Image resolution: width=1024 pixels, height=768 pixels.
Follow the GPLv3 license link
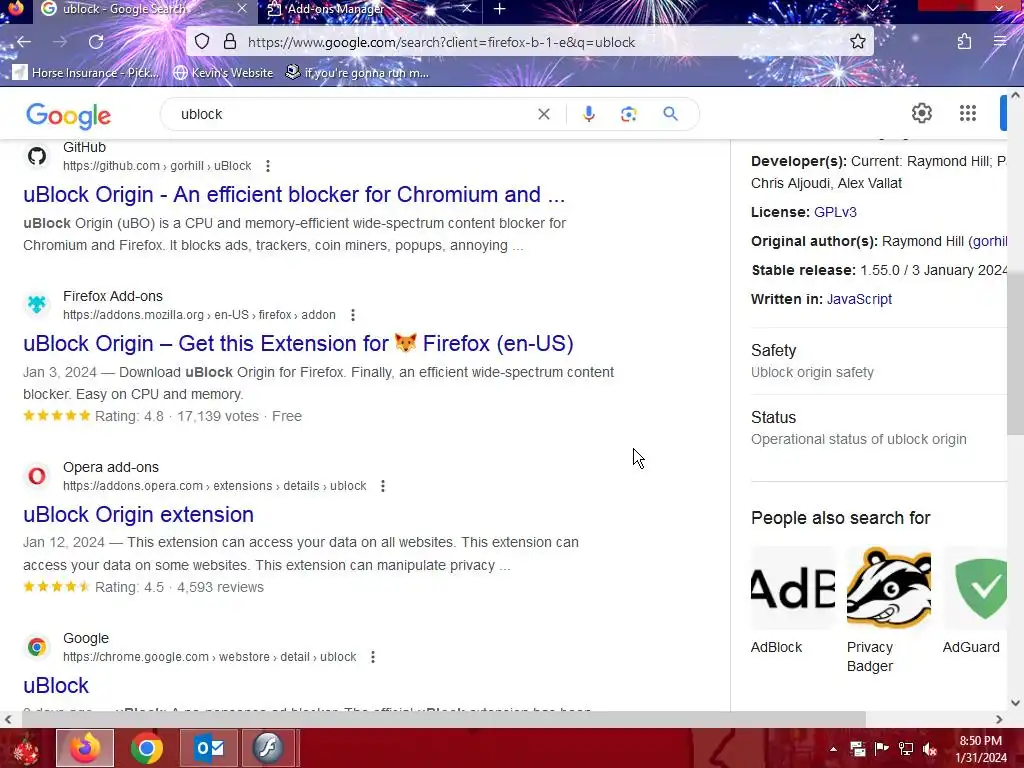835,212
